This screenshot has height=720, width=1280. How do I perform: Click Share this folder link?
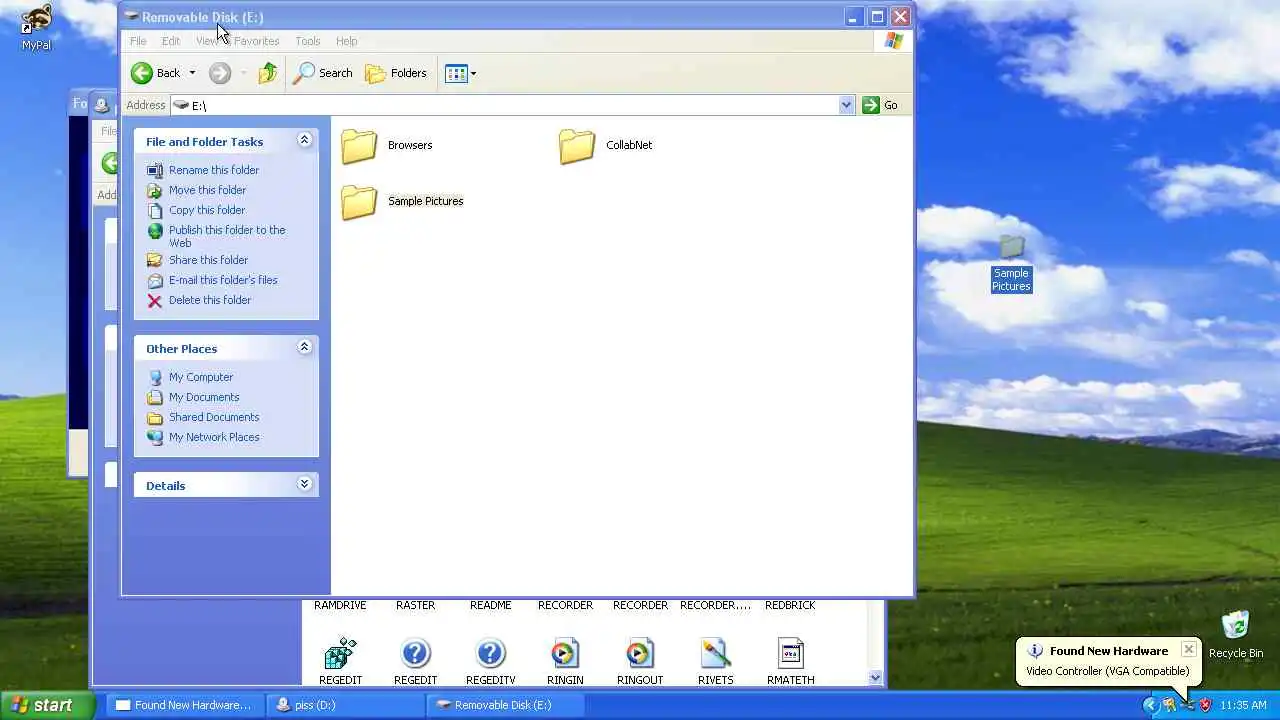click(x=208, y=260)
